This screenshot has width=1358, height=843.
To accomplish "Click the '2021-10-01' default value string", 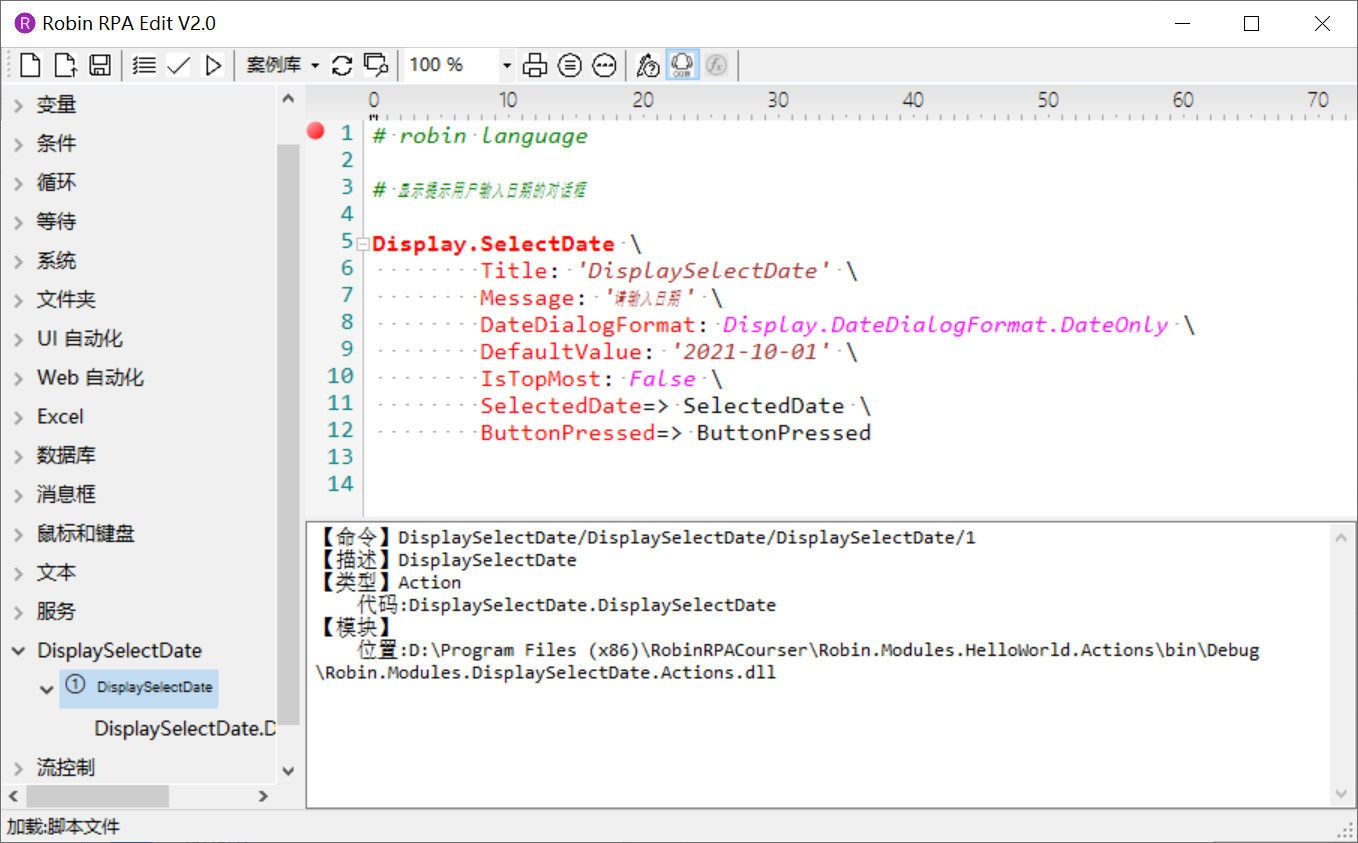I will (751, 352).
